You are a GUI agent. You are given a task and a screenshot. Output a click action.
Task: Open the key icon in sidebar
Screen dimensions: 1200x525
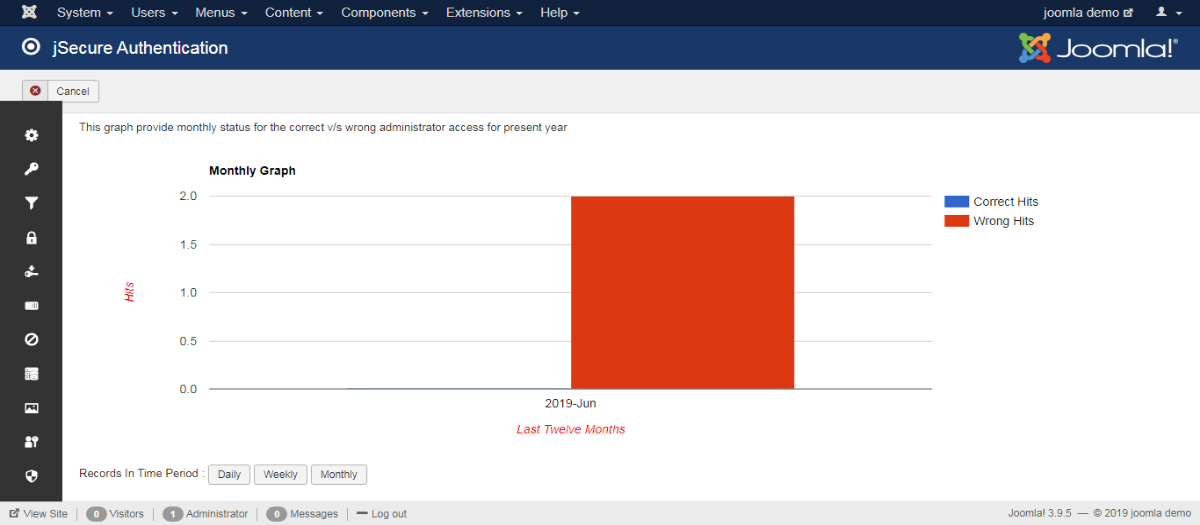31,169
